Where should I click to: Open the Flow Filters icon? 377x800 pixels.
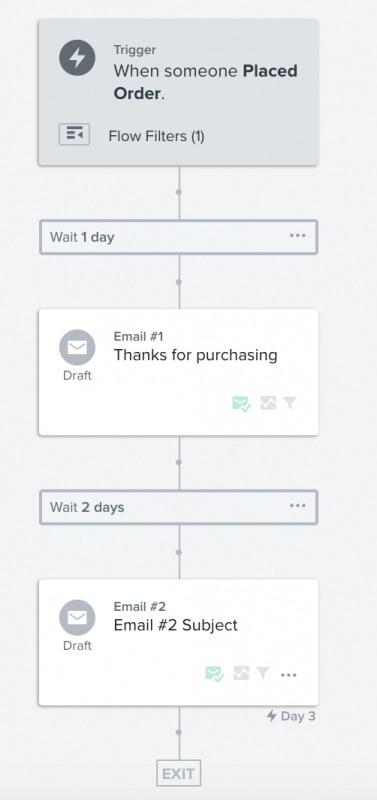point(74,135)
